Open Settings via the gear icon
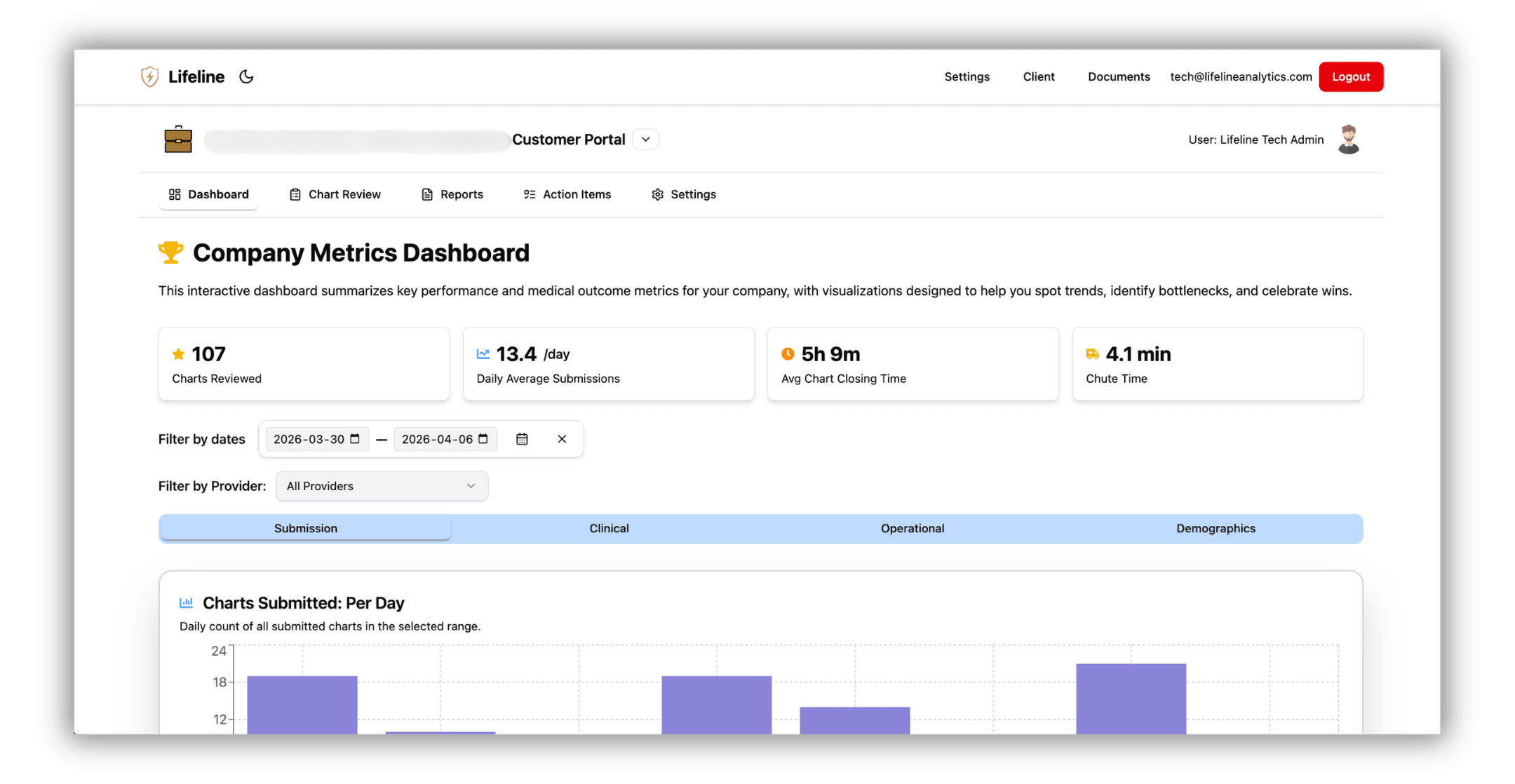1515x784 pixels. 657,194
